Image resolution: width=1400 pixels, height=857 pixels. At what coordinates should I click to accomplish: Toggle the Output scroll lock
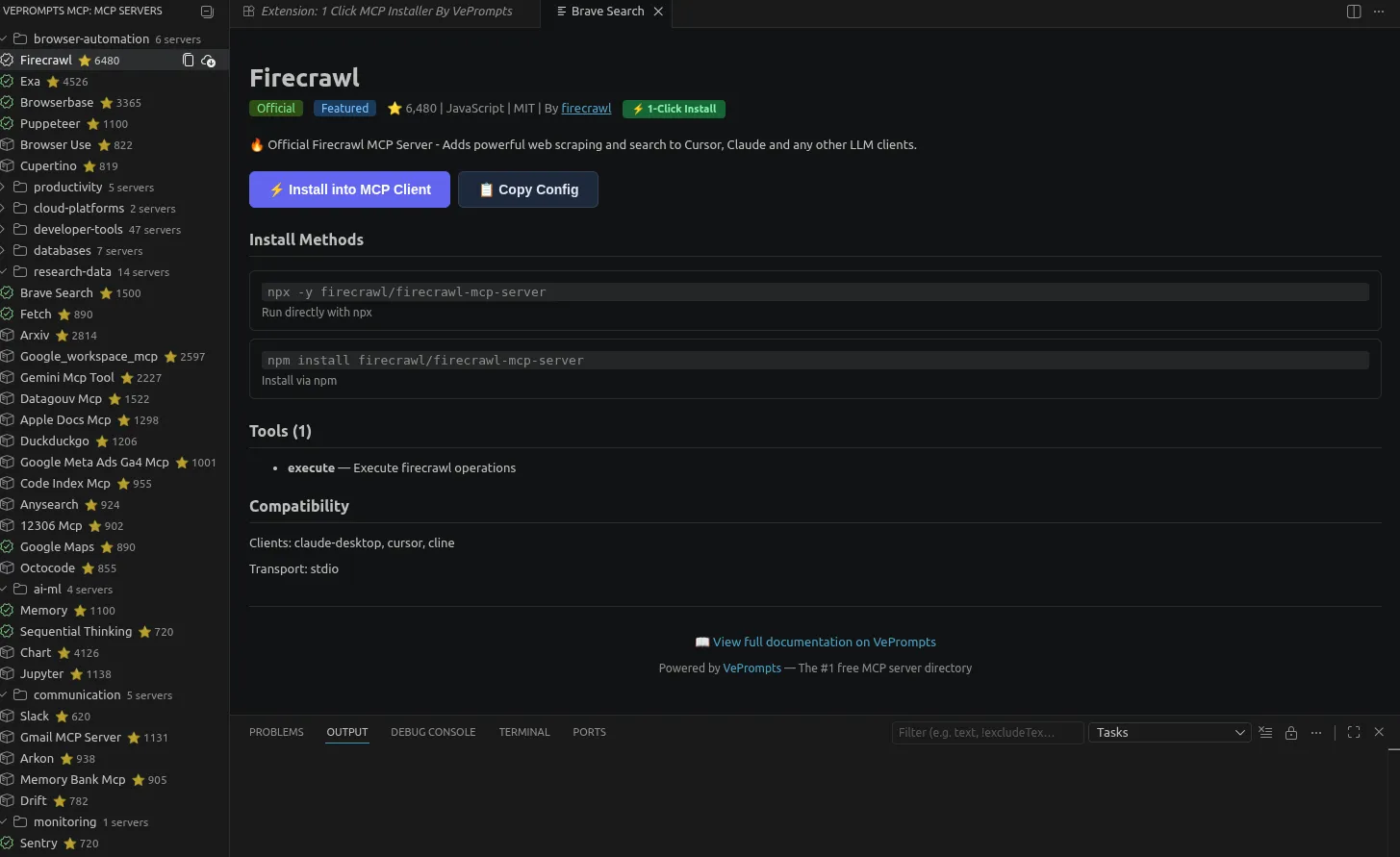[x=1291, y=733]
